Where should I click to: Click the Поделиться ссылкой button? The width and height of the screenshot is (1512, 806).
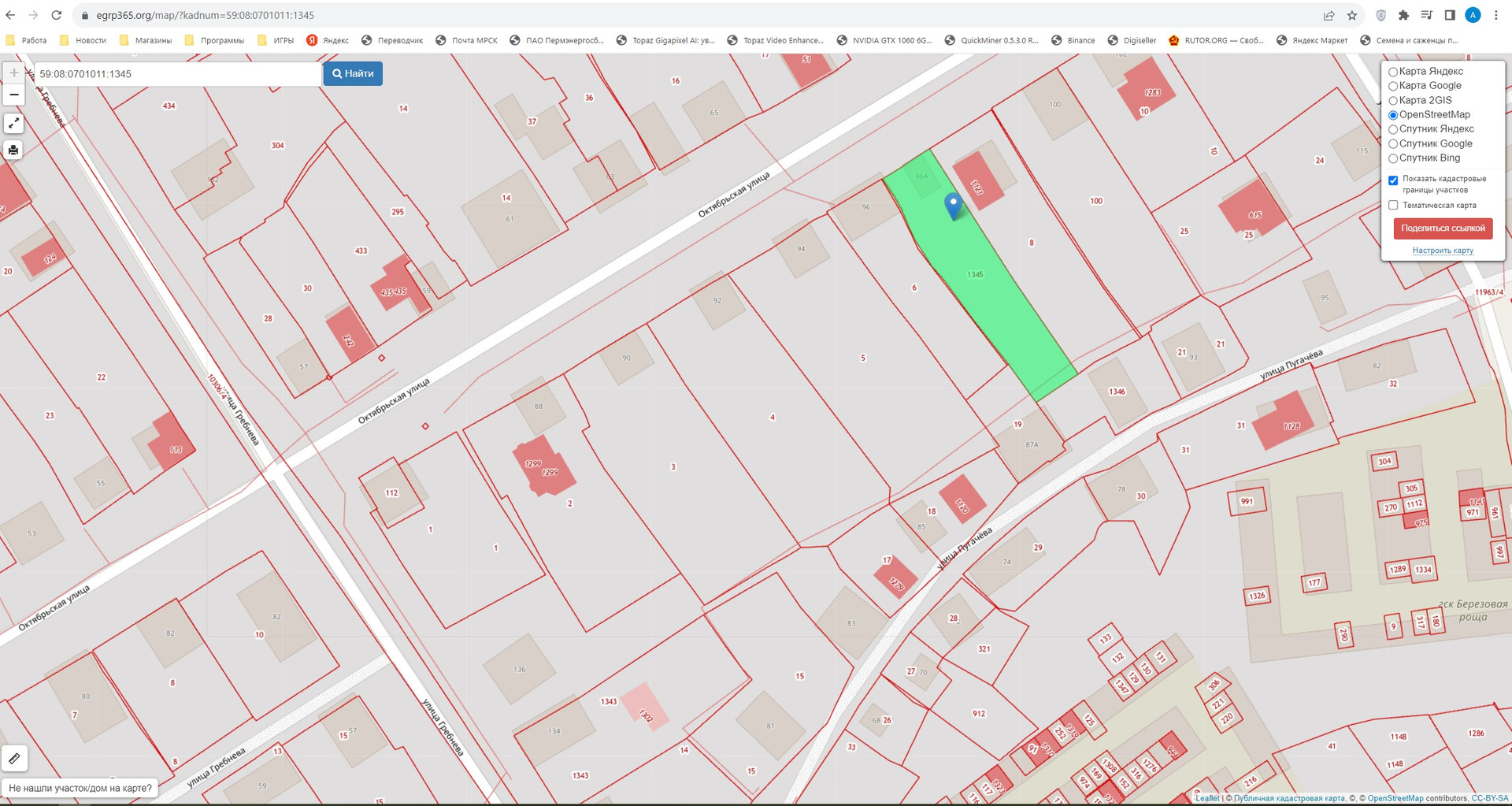point(1442,228)
